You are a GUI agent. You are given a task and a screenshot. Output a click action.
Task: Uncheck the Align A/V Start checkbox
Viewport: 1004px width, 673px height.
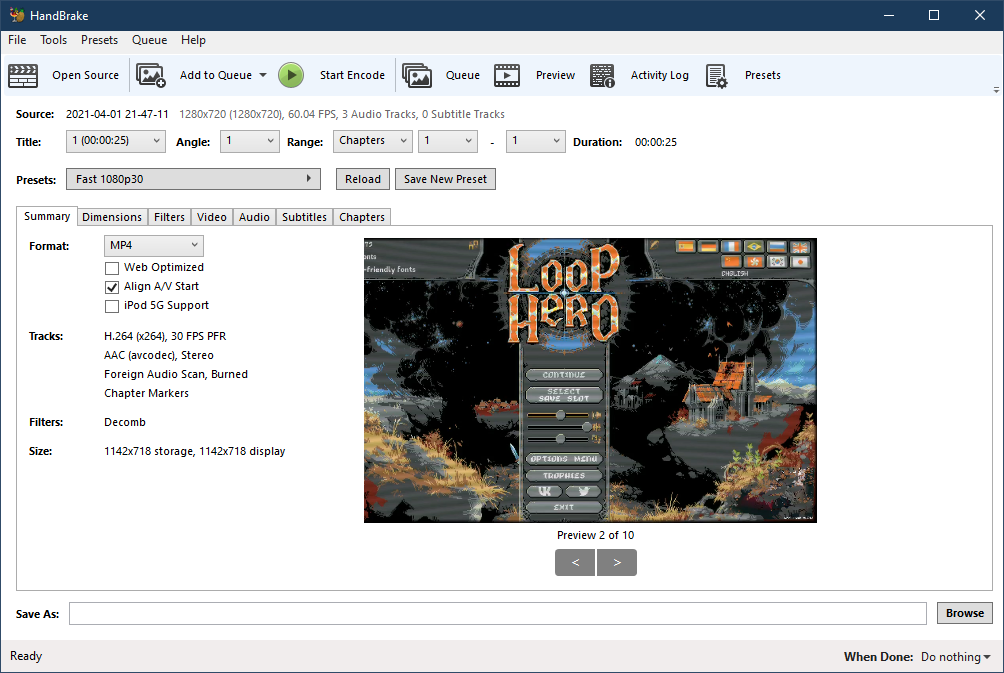click(112, 287)
